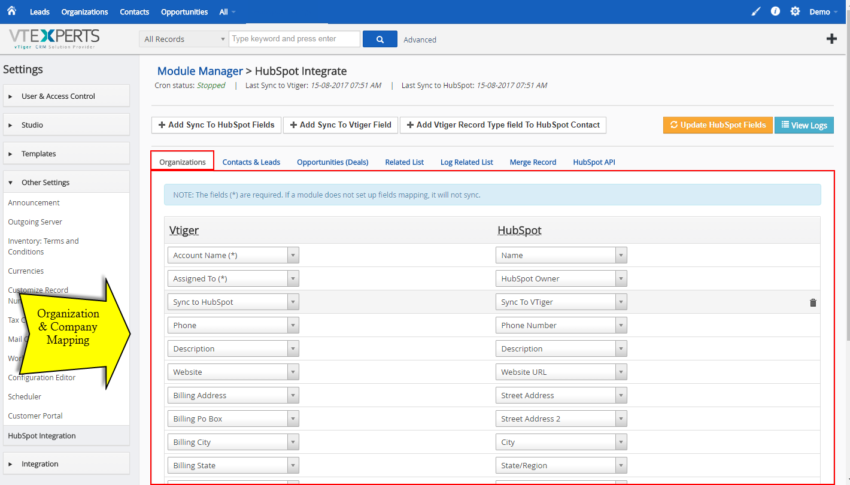The image size is (850, 485).
Task: Open the HubSpot Owner dropdown
Action: [x=561, y=279]
